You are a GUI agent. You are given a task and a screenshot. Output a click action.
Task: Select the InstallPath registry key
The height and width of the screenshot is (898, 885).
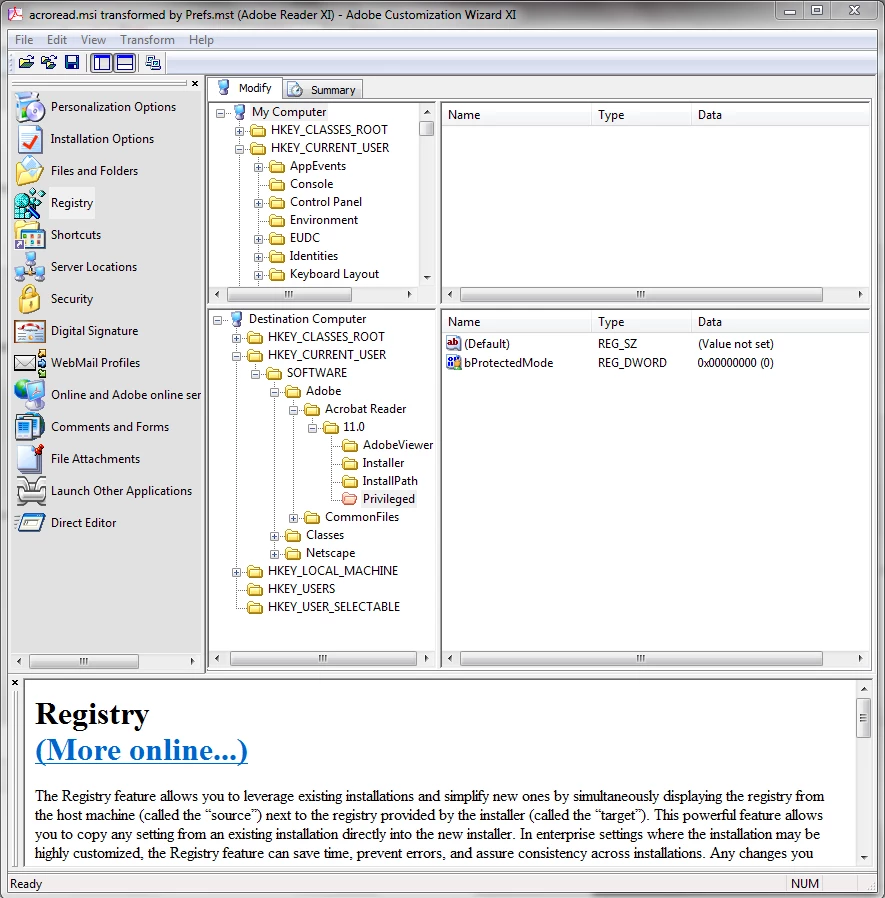point(390,481)
